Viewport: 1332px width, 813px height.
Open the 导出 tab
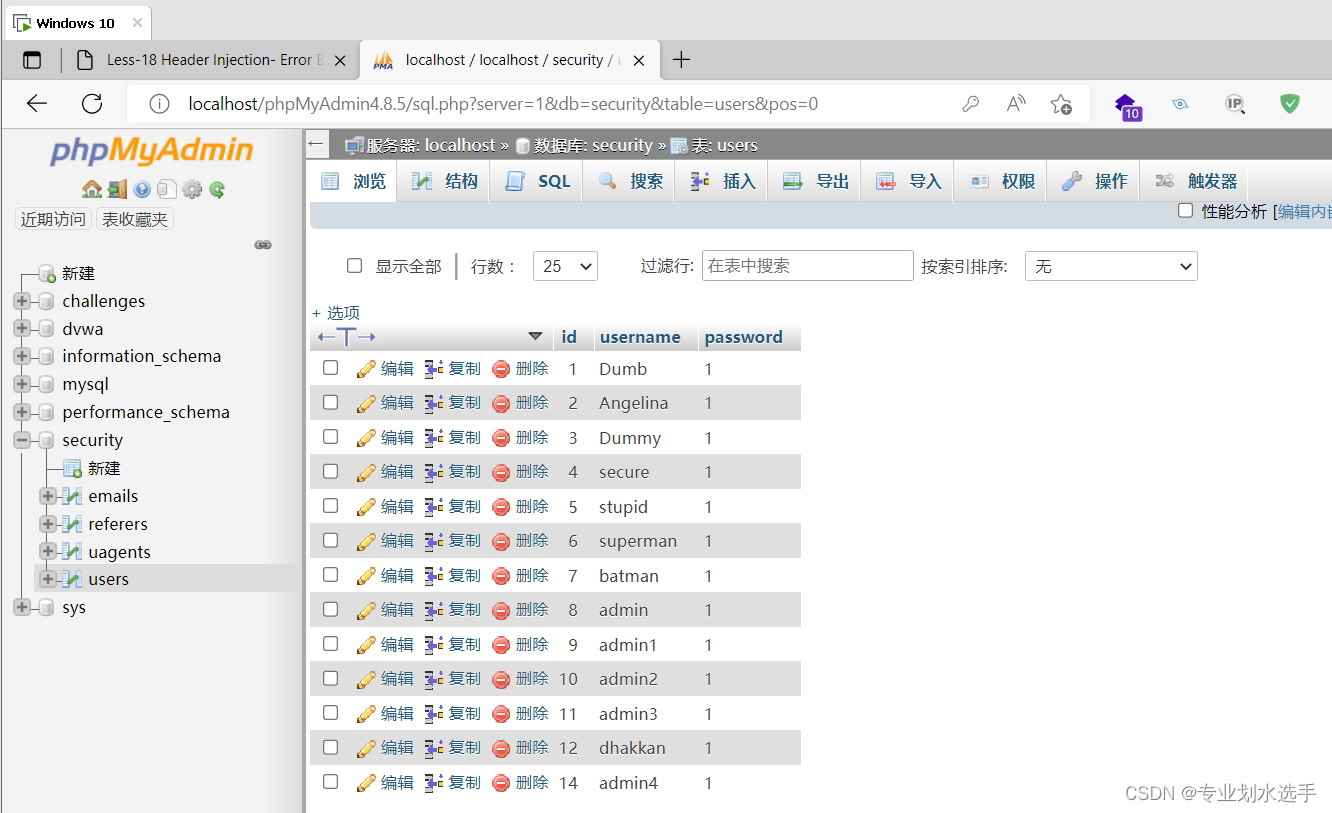[815, 181]
